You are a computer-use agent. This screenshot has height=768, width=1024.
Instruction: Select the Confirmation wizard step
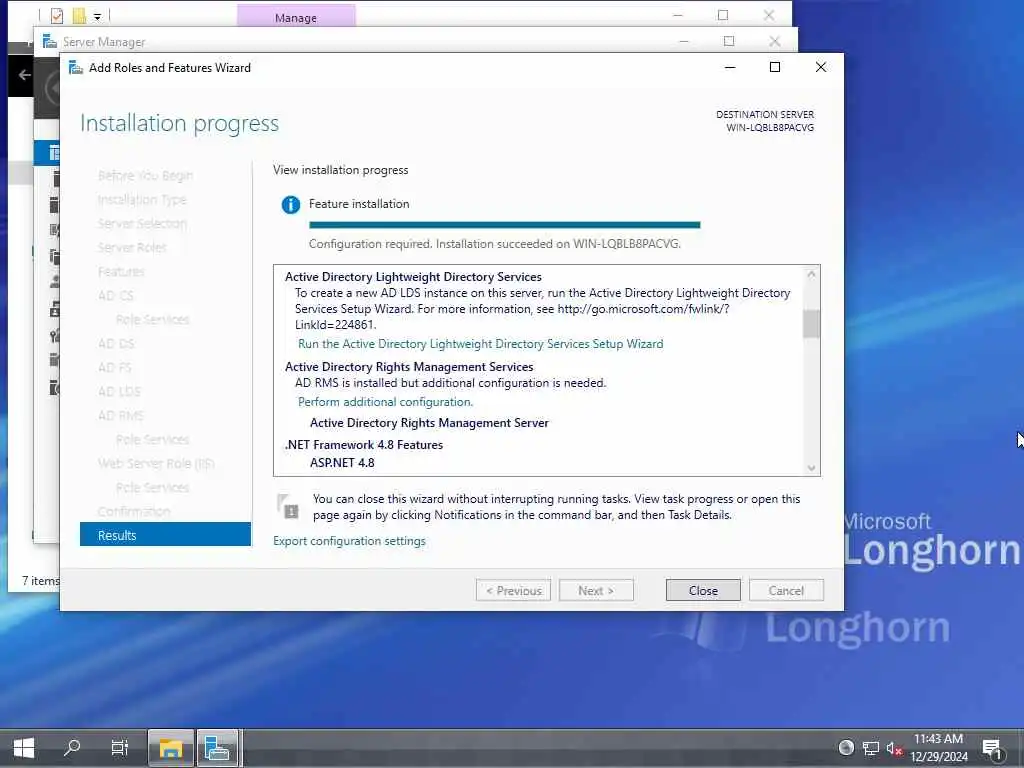point(134,511)
